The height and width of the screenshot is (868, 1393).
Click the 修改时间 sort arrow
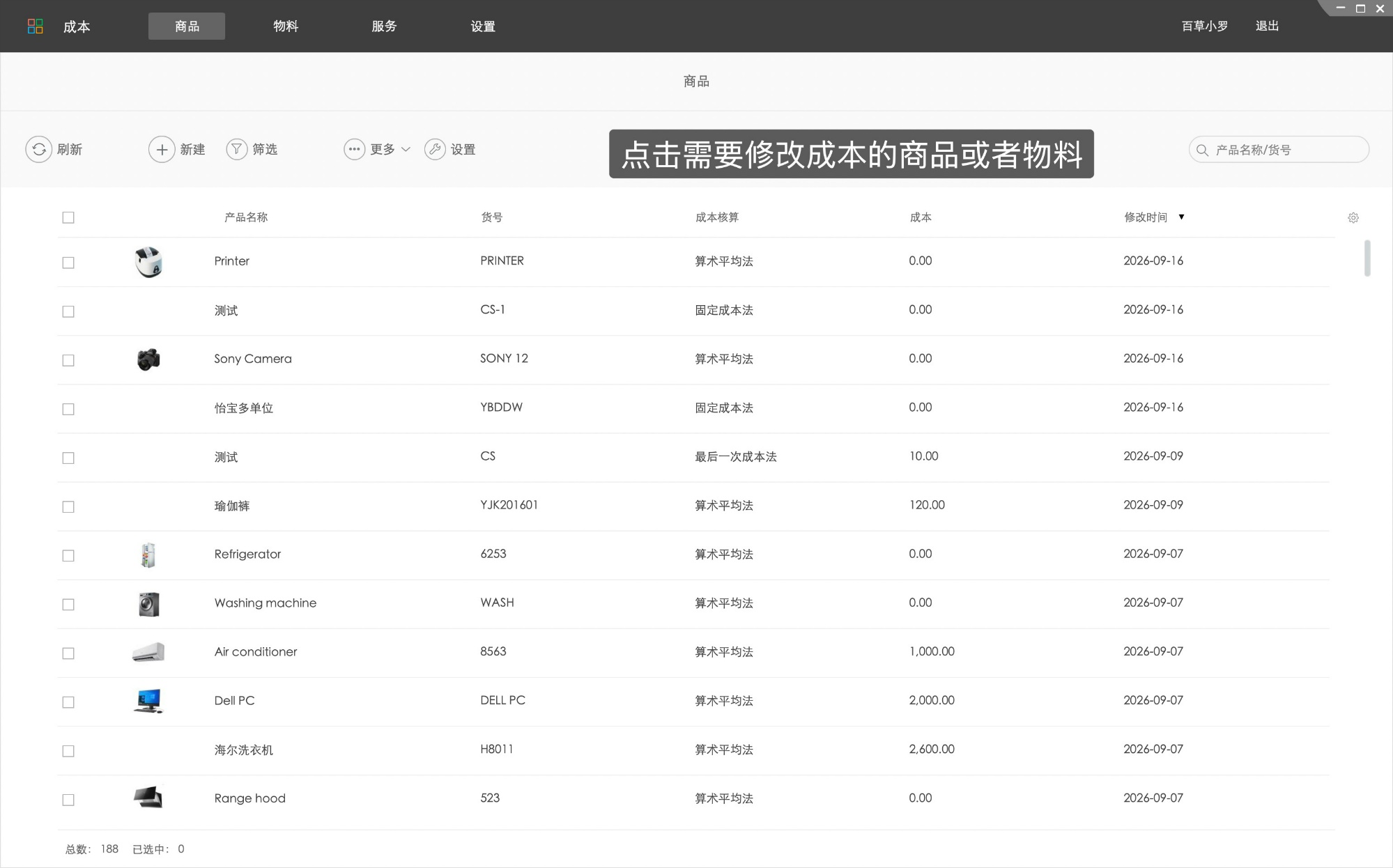click(1181, 217)
